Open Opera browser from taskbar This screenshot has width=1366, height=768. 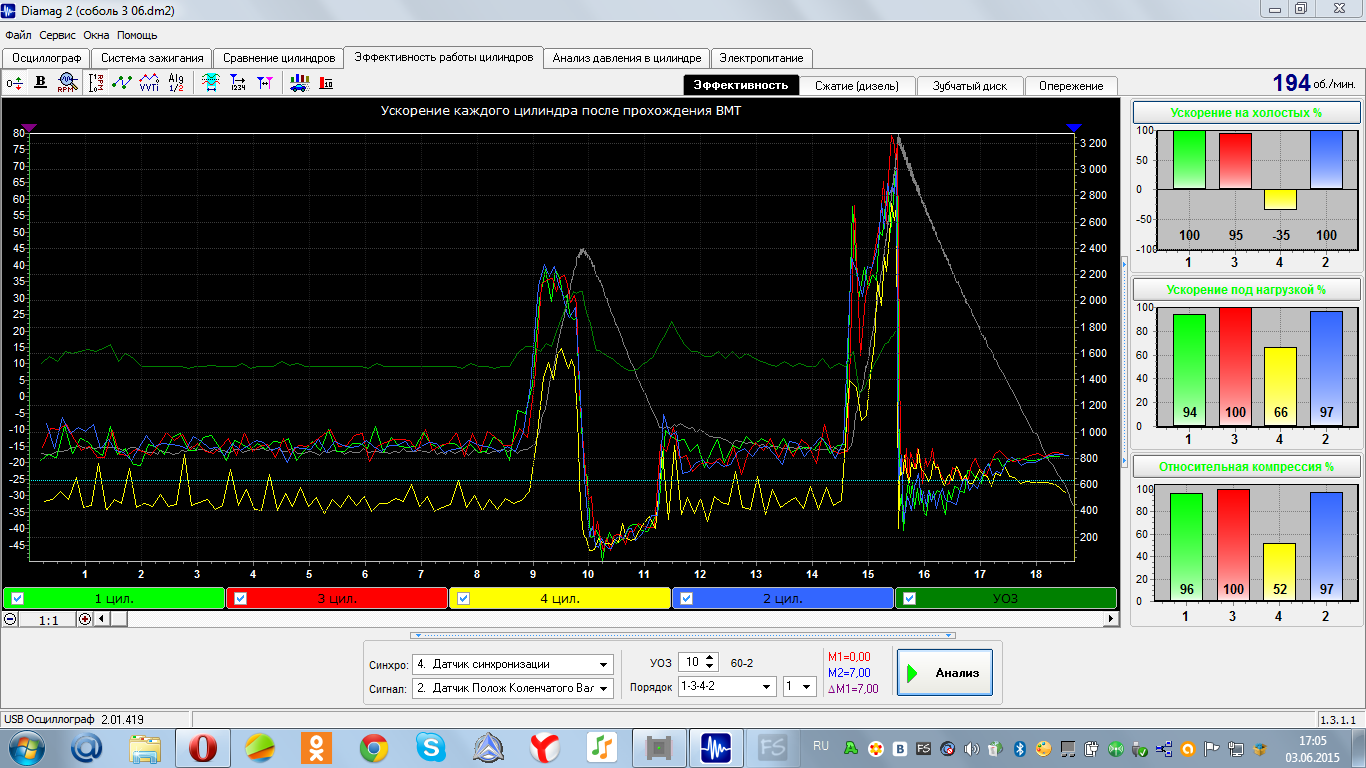pos(203,747)
